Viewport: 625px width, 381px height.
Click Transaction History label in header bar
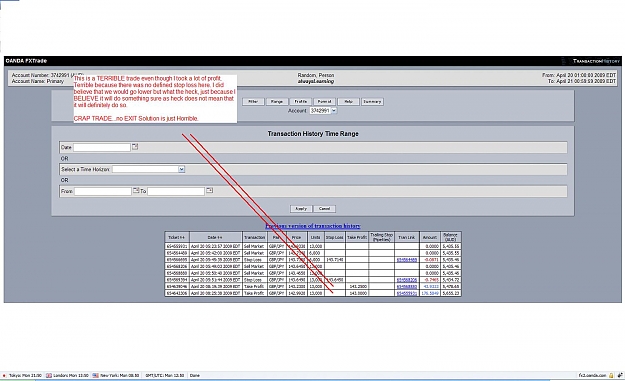click(596, 61)
